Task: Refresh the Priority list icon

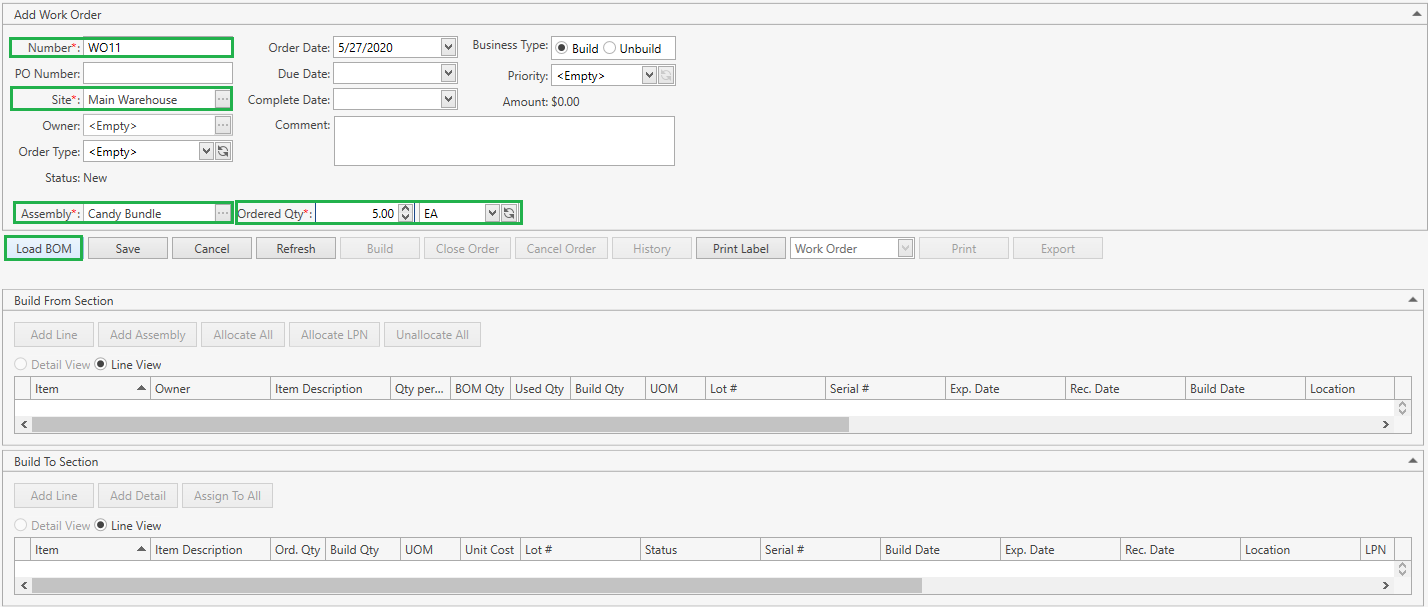Action: click(x=666, y=75)
